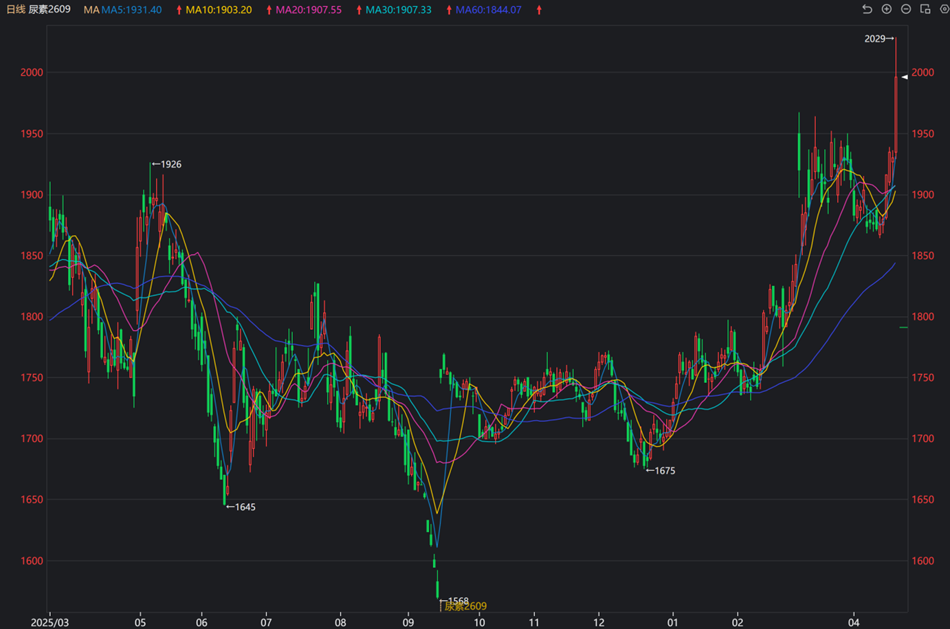Click the red arrow before MA10 label
Image resolution: width=950 pixels, height=629 pixels.
pyautogui.click(x=179, y=10)
